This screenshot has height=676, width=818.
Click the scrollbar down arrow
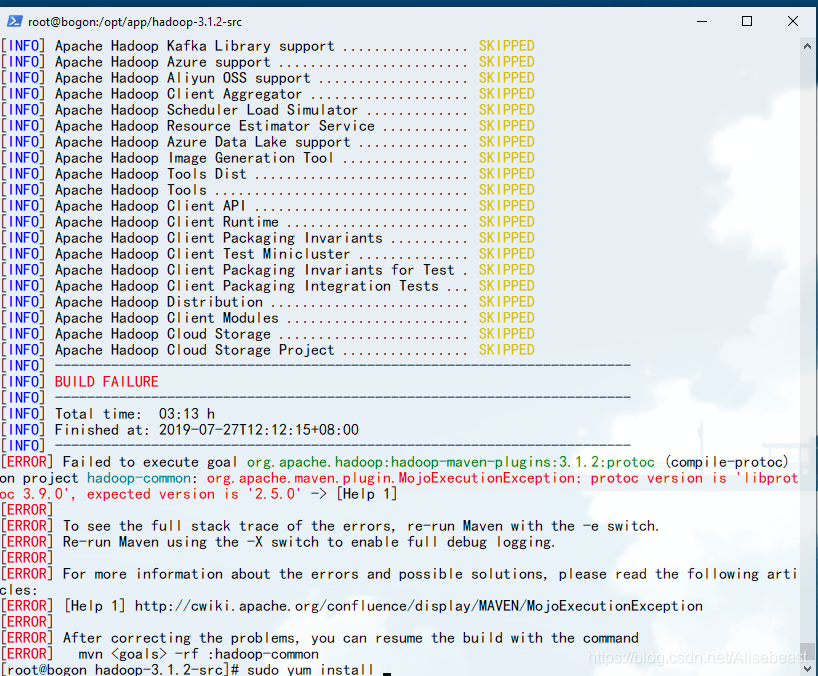point(808,668)
